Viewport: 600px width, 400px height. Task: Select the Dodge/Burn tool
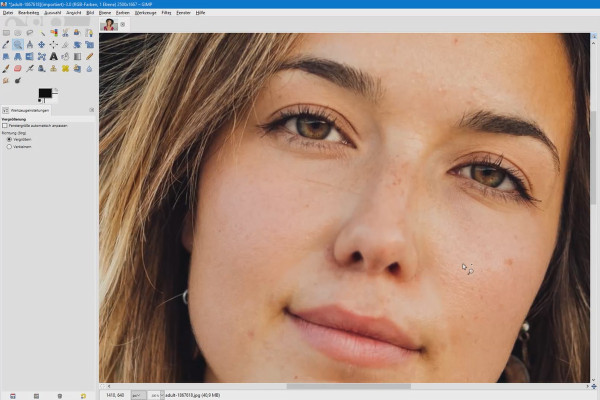(x=18, y=80)
